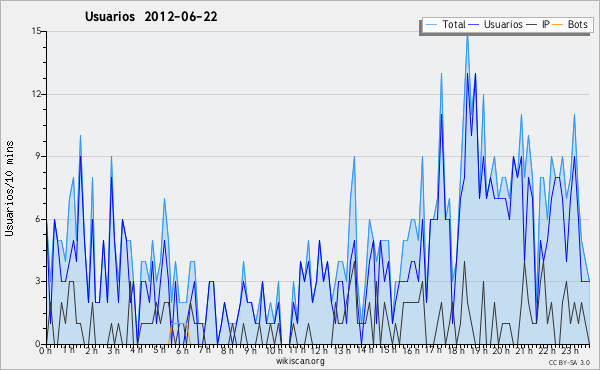The width and height of the screenshot is (600, 370).
Task: Click the x-axis label '3 h'
Action: click(x=114, y=350)
